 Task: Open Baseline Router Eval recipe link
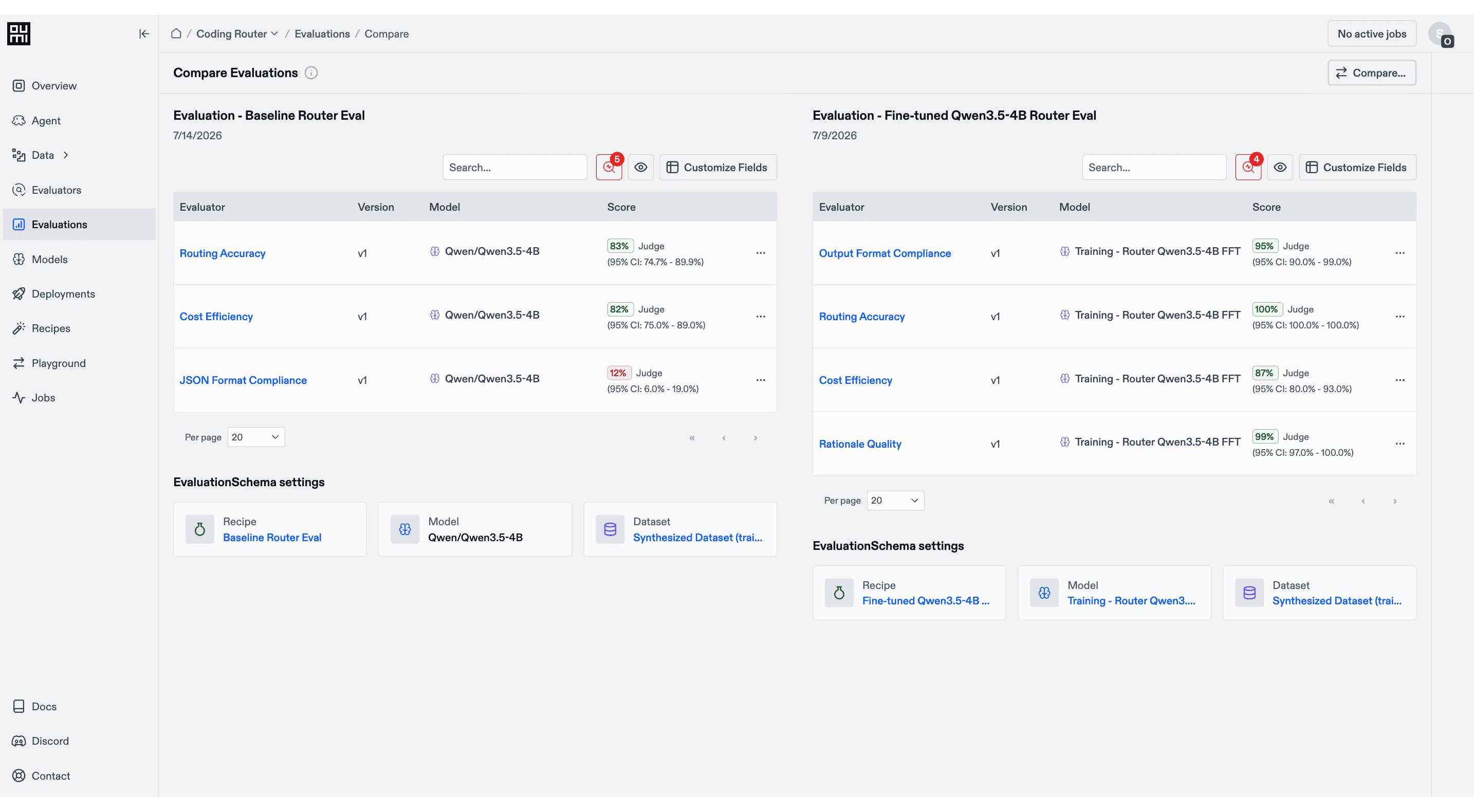(272, 538)
